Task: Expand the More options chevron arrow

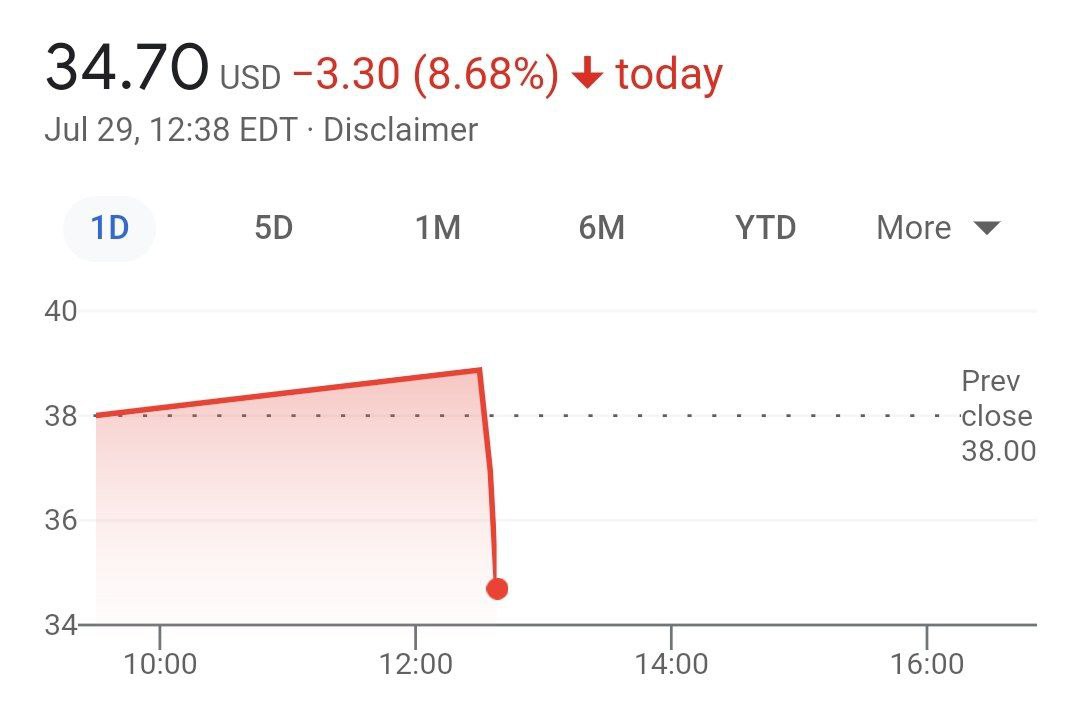Action: 986,227
